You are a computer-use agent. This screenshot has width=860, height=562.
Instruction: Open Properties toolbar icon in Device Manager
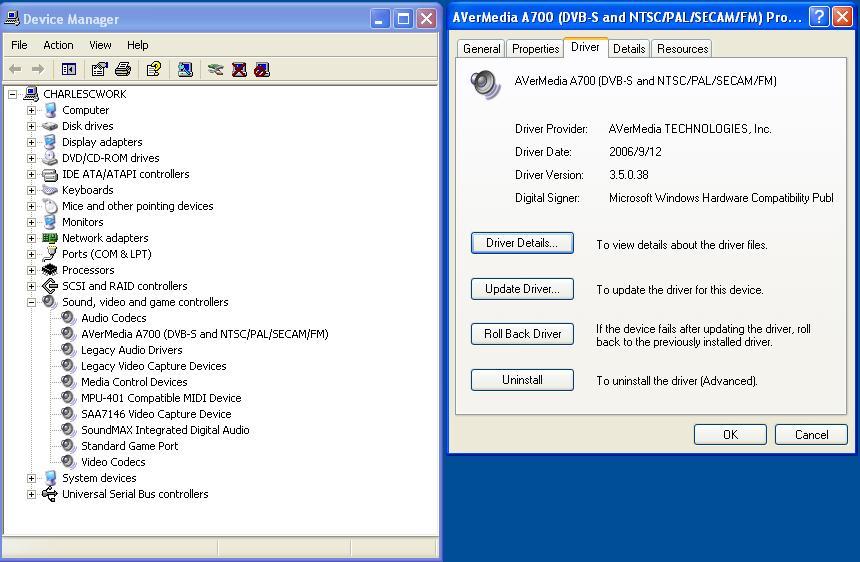point(99,69)
